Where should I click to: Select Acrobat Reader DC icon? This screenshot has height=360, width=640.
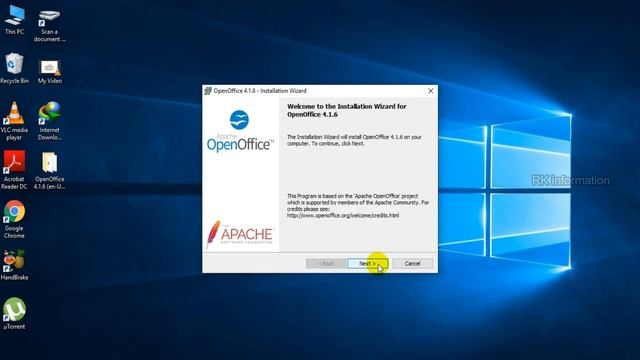pos(14,170)
